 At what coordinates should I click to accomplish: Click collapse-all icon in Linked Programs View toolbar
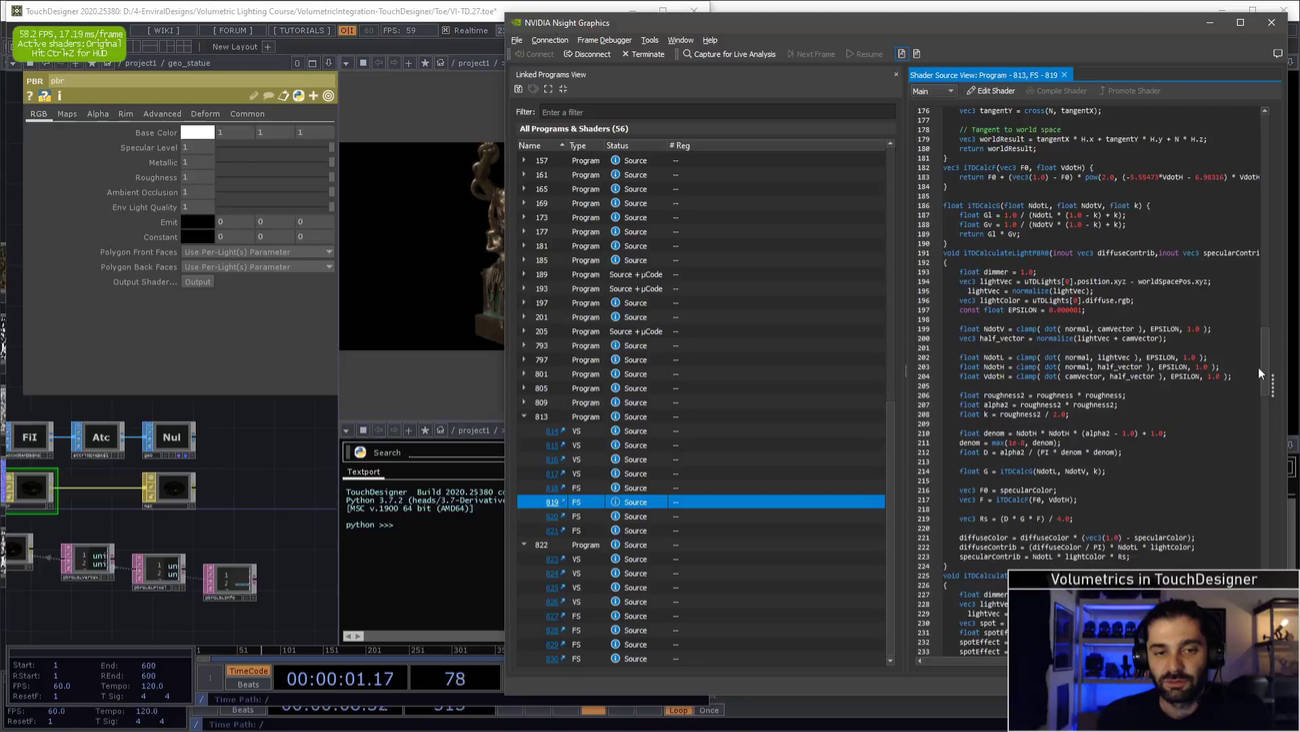[x=563, y=89]
